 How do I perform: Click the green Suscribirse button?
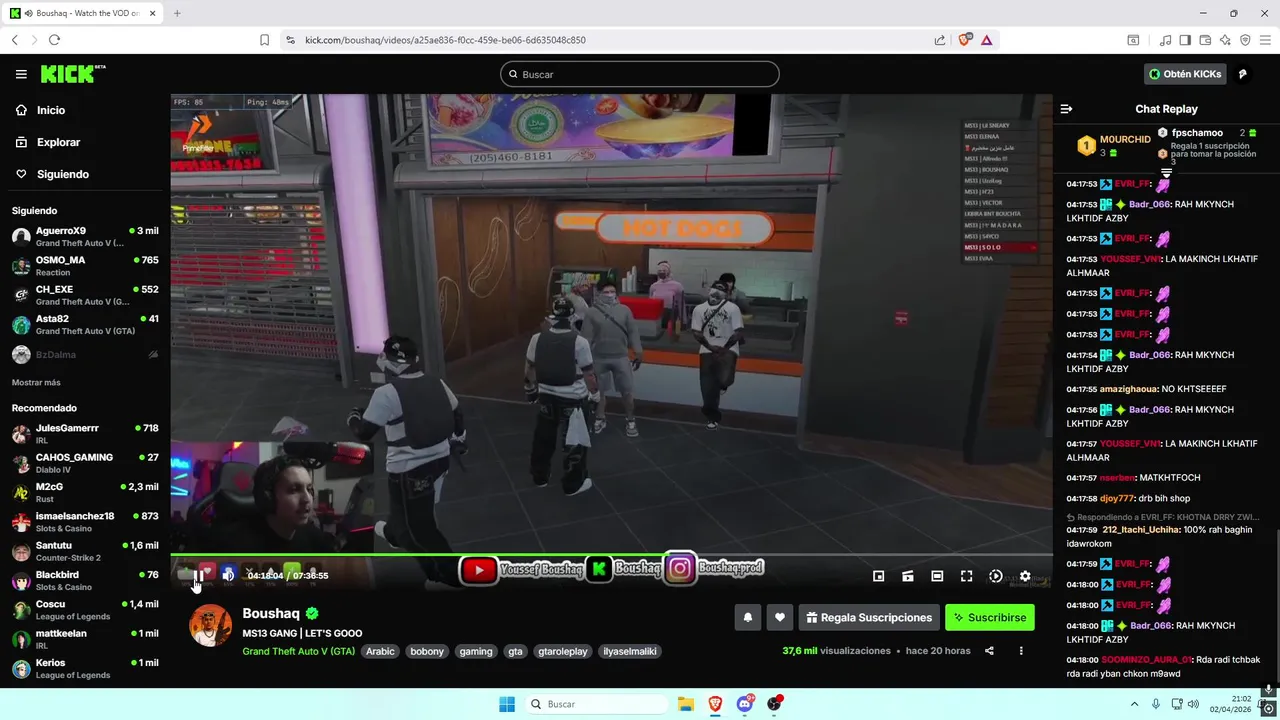point(990,618)
